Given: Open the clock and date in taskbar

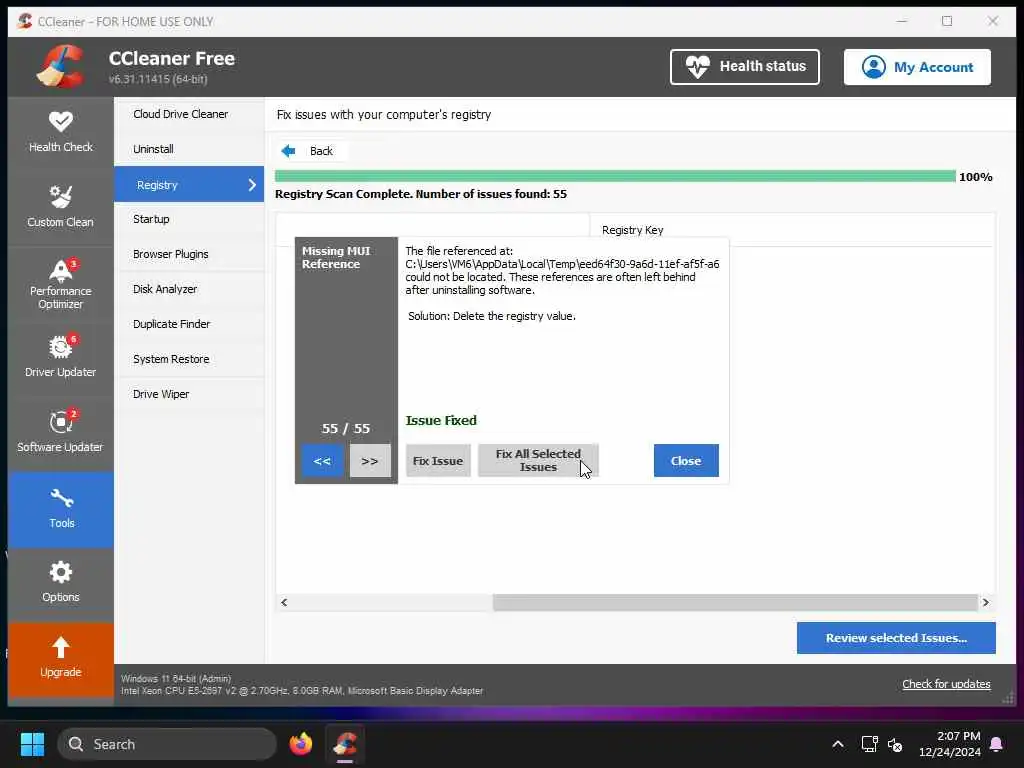Looking at the screenshot, I should (x=949, y=744).
